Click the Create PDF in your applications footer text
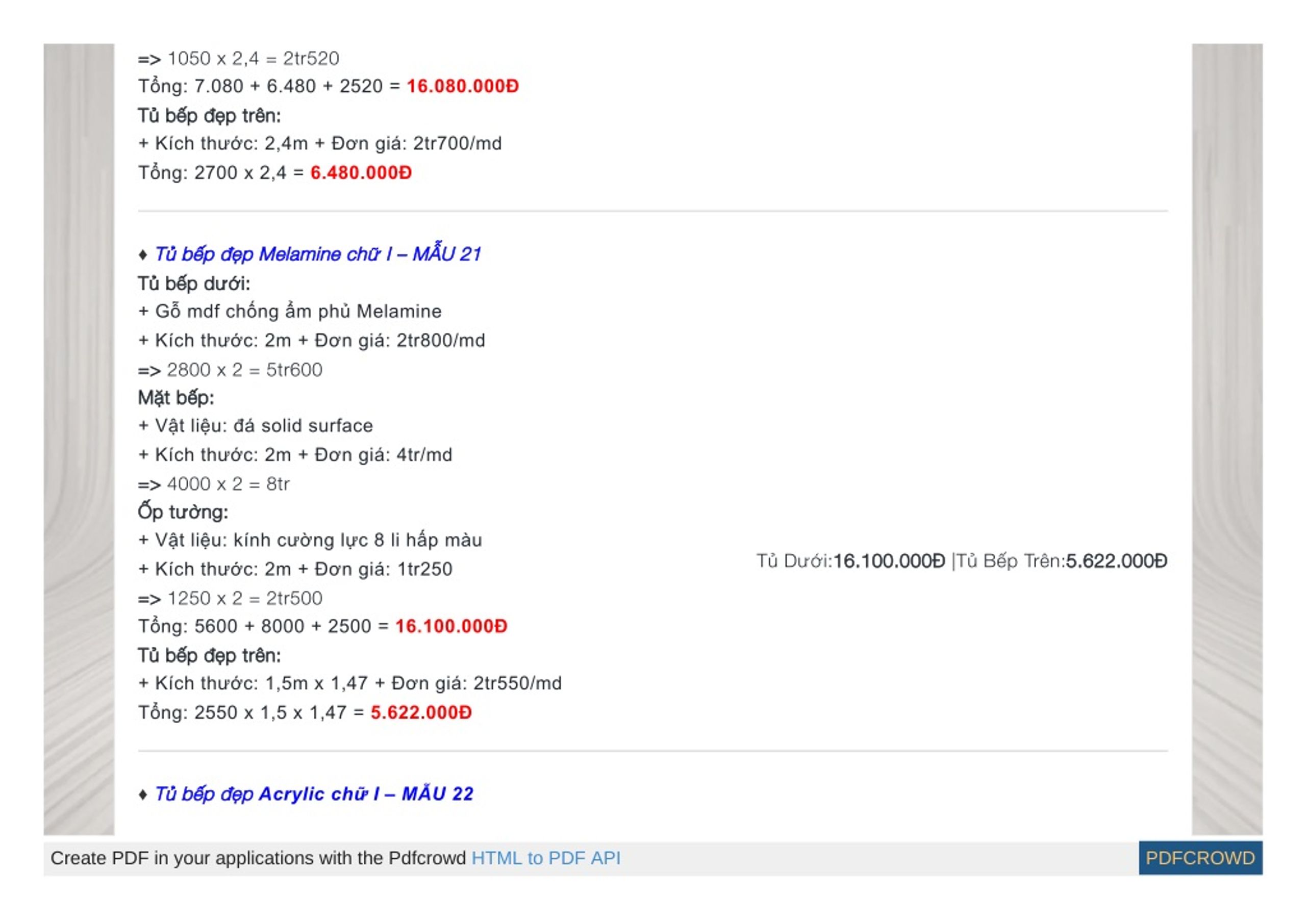The height and width of the screenshot is (924, 1306). point(258,858)
